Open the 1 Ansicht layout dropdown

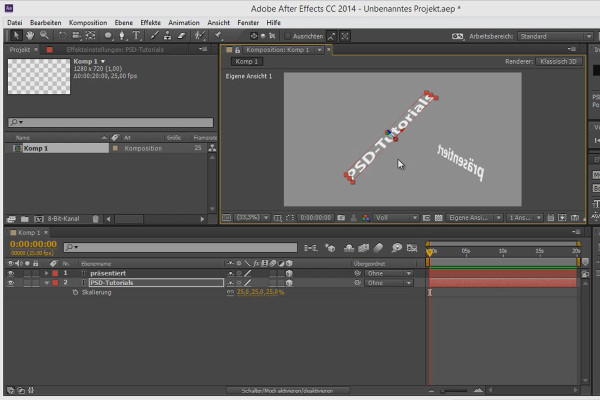pyautogui.click(x=524, y=218)
